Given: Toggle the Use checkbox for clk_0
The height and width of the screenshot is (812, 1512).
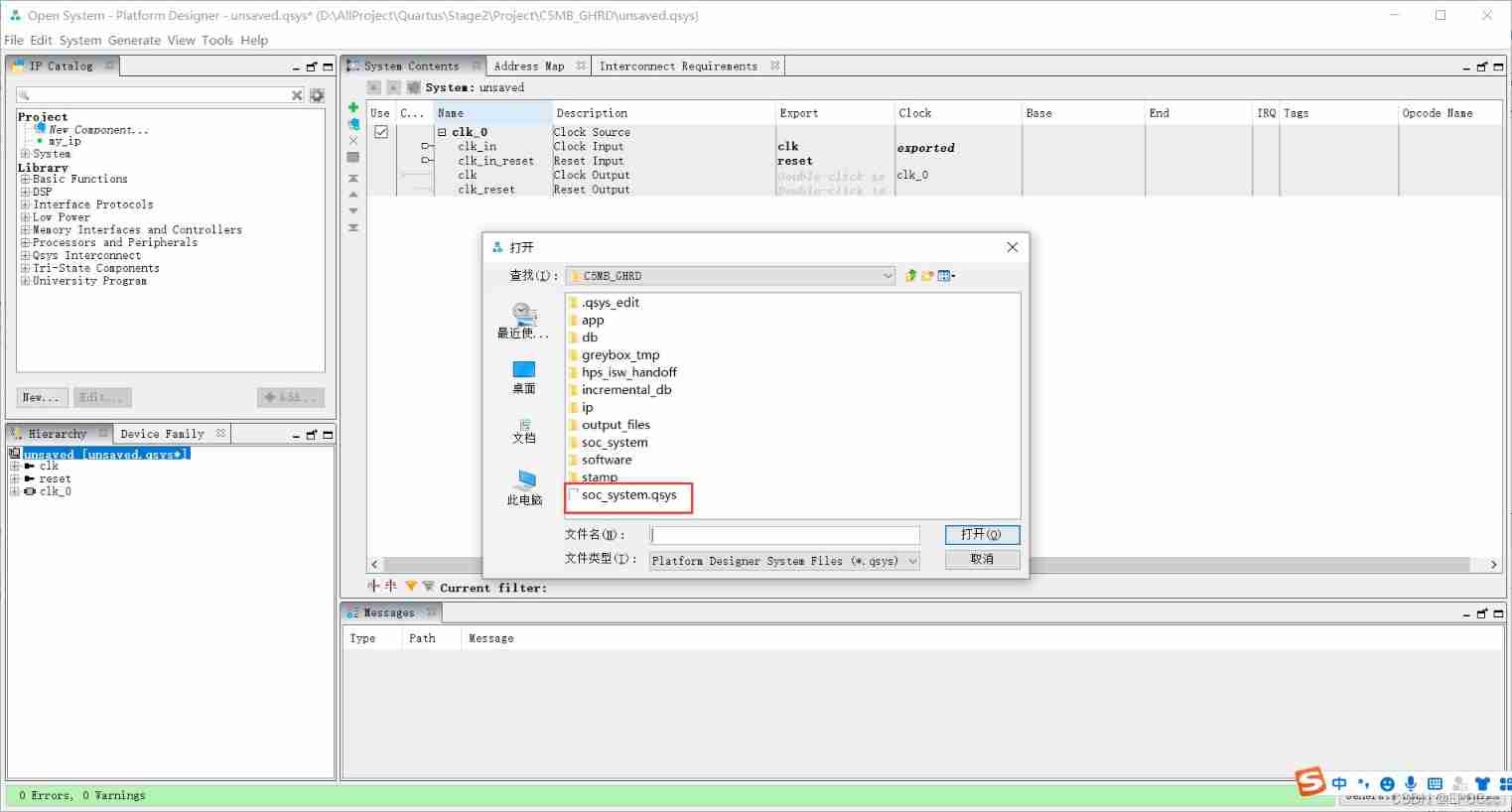Looking at the screenshot, I should pyautogui.click(x=380, y=132).
